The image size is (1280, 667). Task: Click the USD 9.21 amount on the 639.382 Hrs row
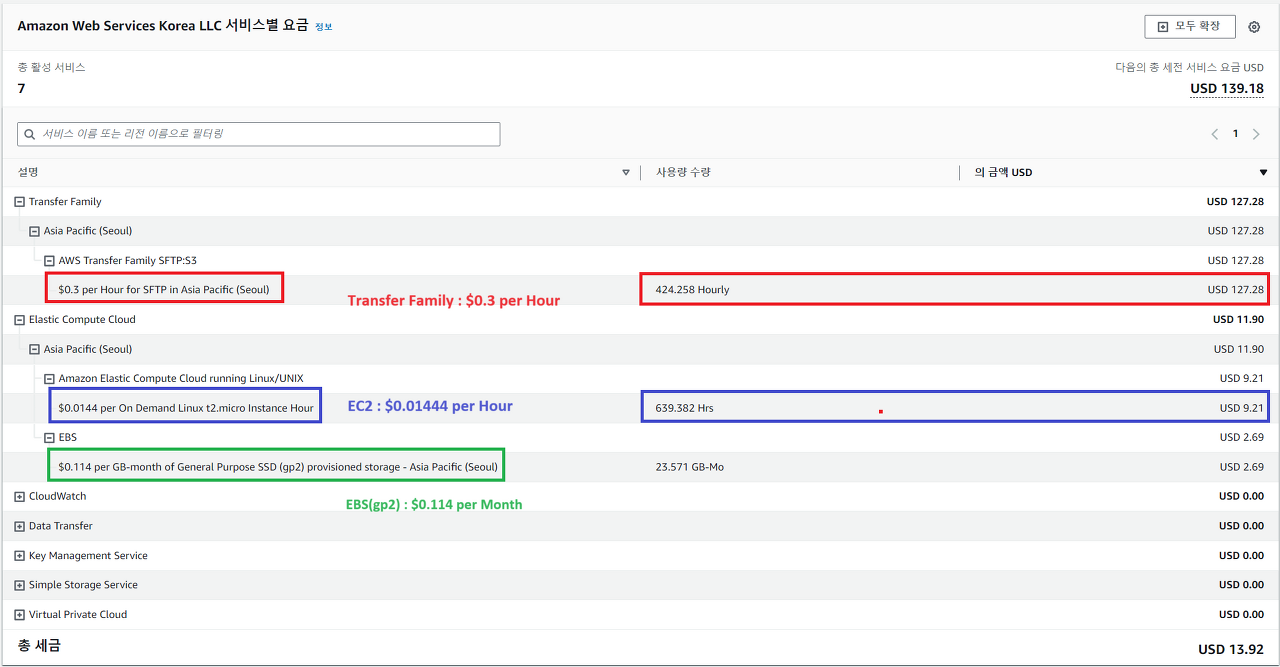coord(1242,408)
